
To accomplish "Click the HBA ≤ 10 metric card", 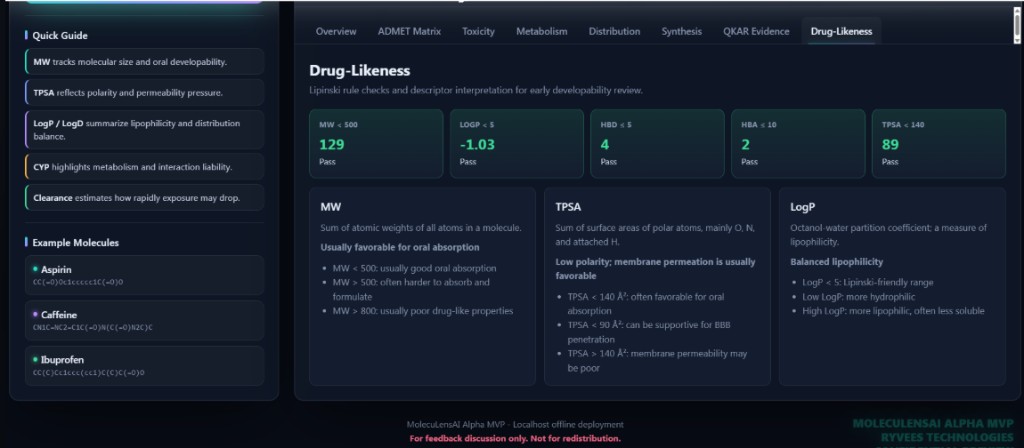I will 798,144.
